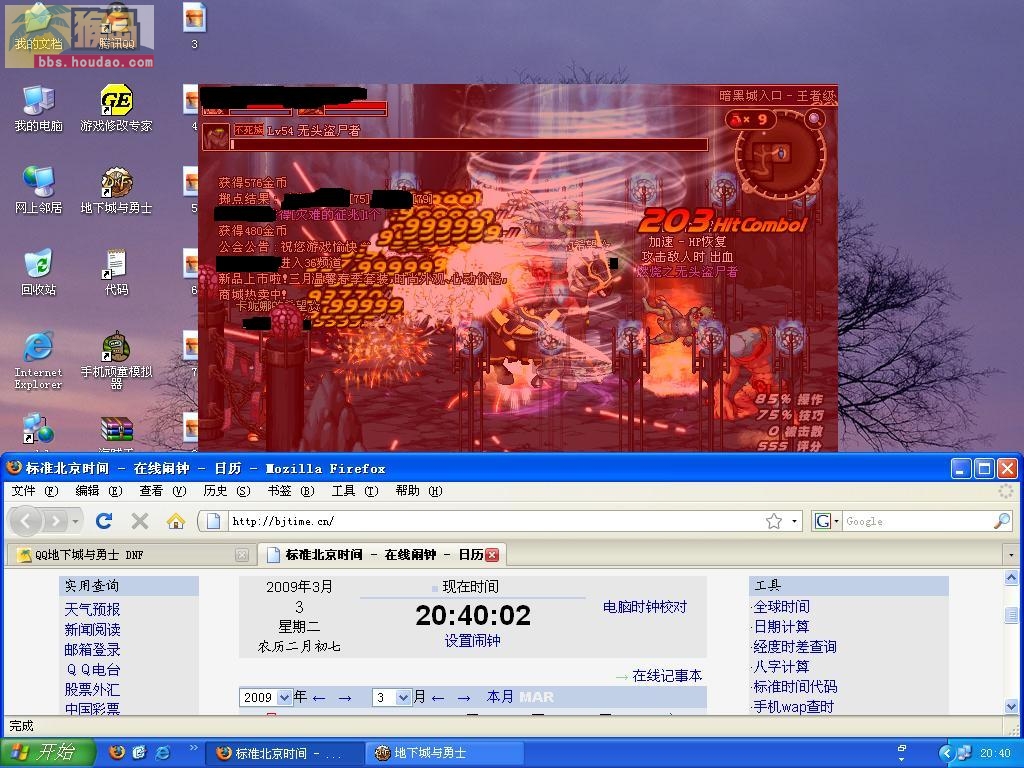This screenshot has width=1024, height=768.
Task: Go to the Firefox Home page icon
Action: pos(176,520)
